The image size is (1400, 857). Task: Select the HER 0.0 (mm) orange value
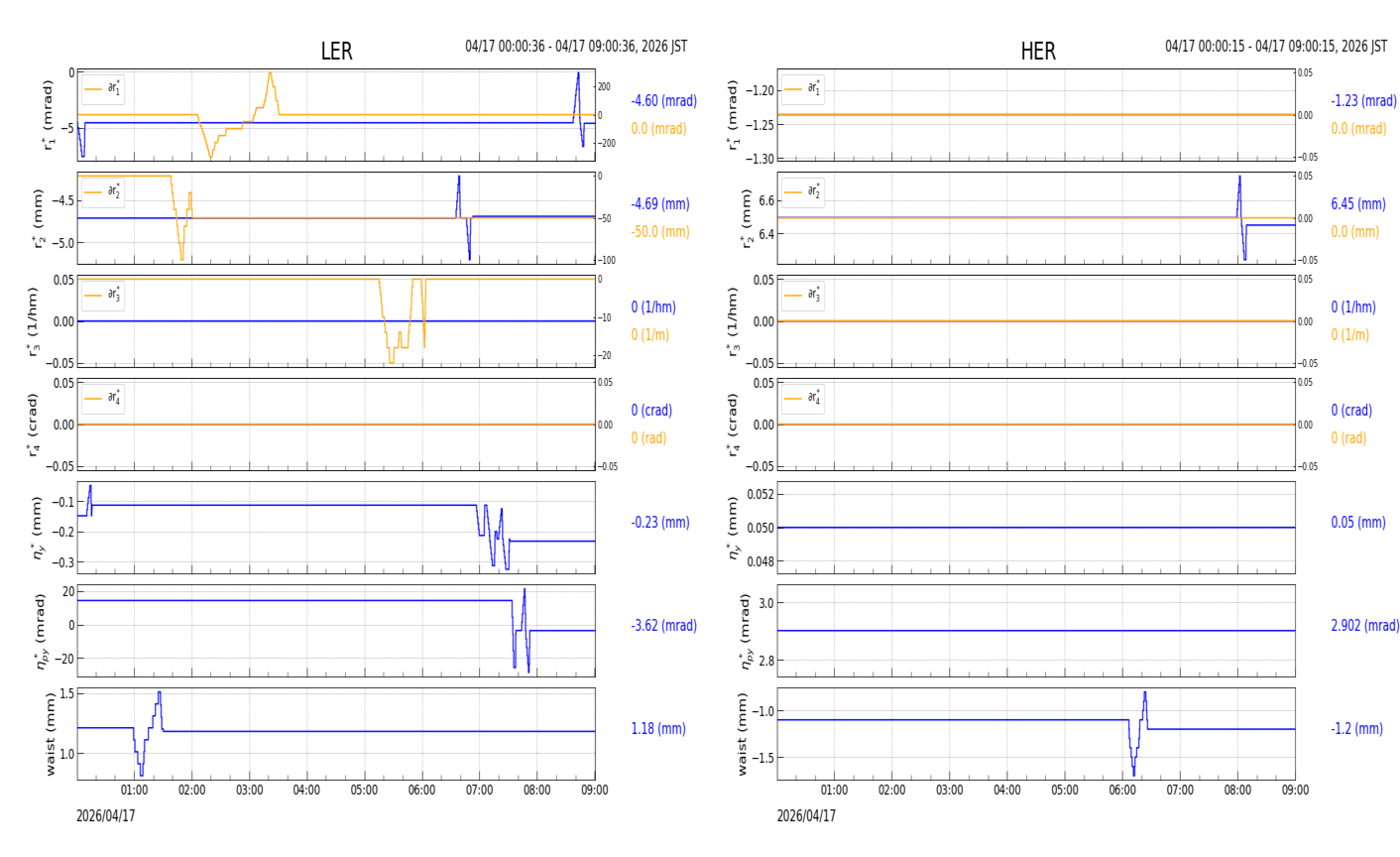click(x=1354, y=232)
